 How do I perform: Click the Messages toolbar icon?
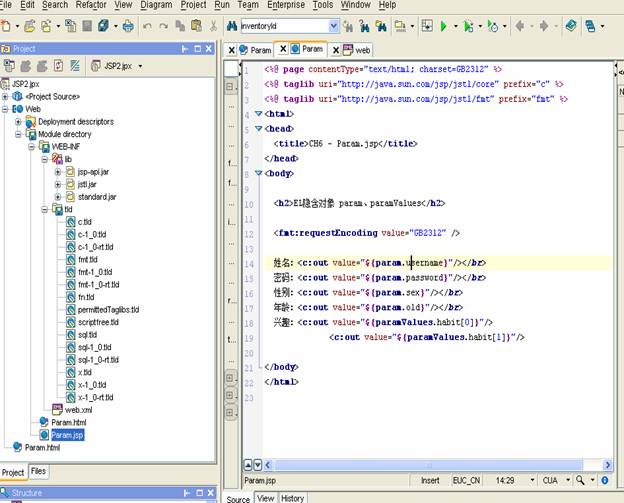[x=590, y=27]
